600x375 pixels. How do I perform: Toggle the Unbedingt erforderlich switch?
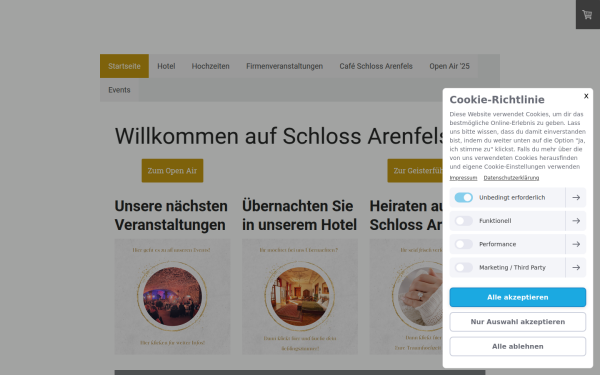463,197
